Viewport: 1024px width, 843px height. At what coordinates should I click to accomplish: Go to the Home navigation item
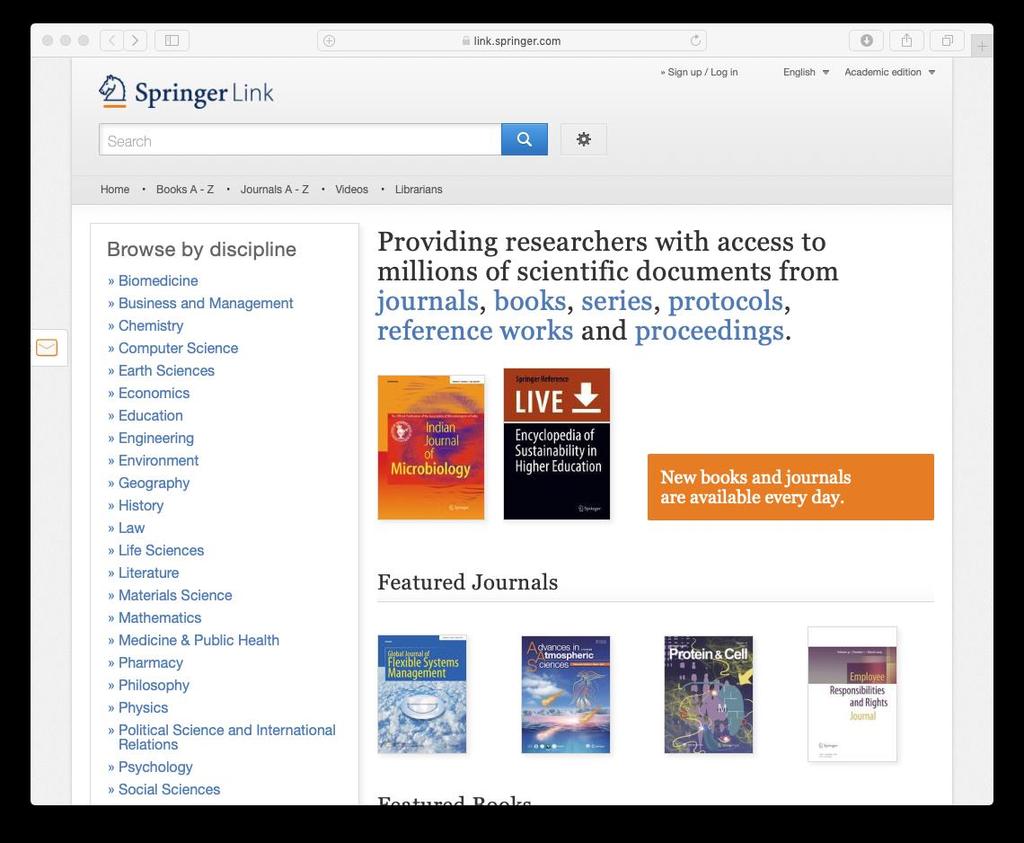(115, 189)
